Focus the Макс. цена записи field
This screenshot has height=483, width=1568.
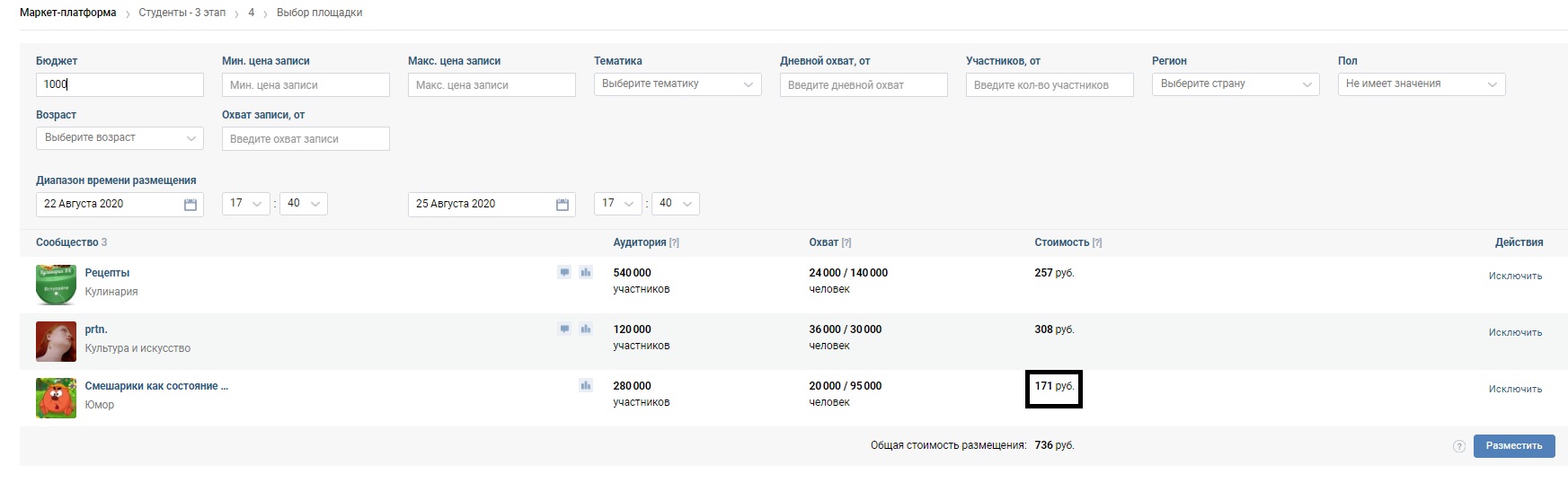pos(492,84)
